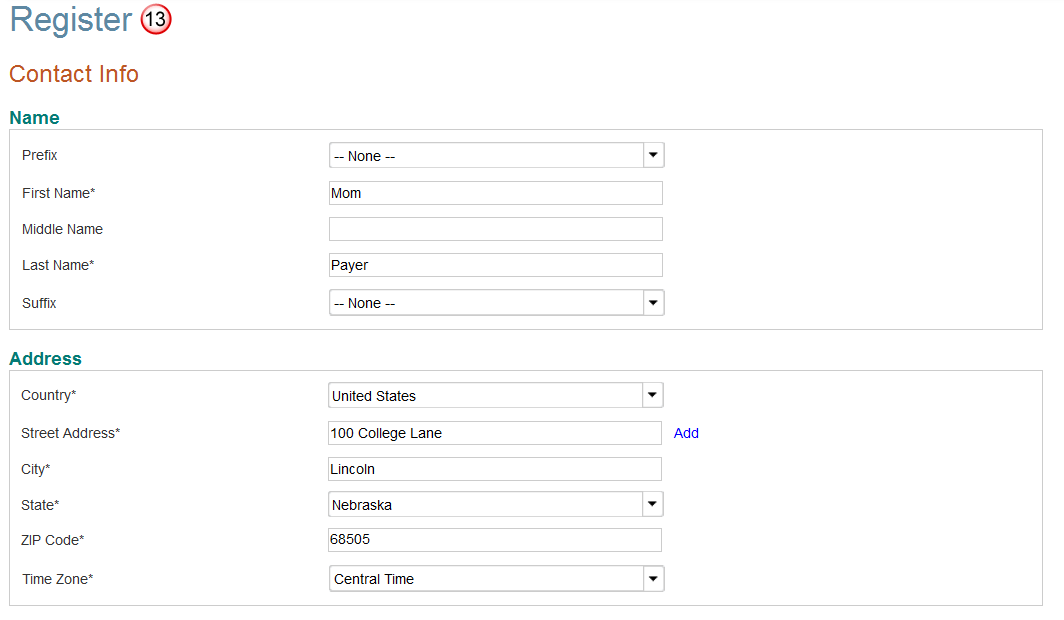
Task: Click the First Name field containing Mom
Action: 495,193
